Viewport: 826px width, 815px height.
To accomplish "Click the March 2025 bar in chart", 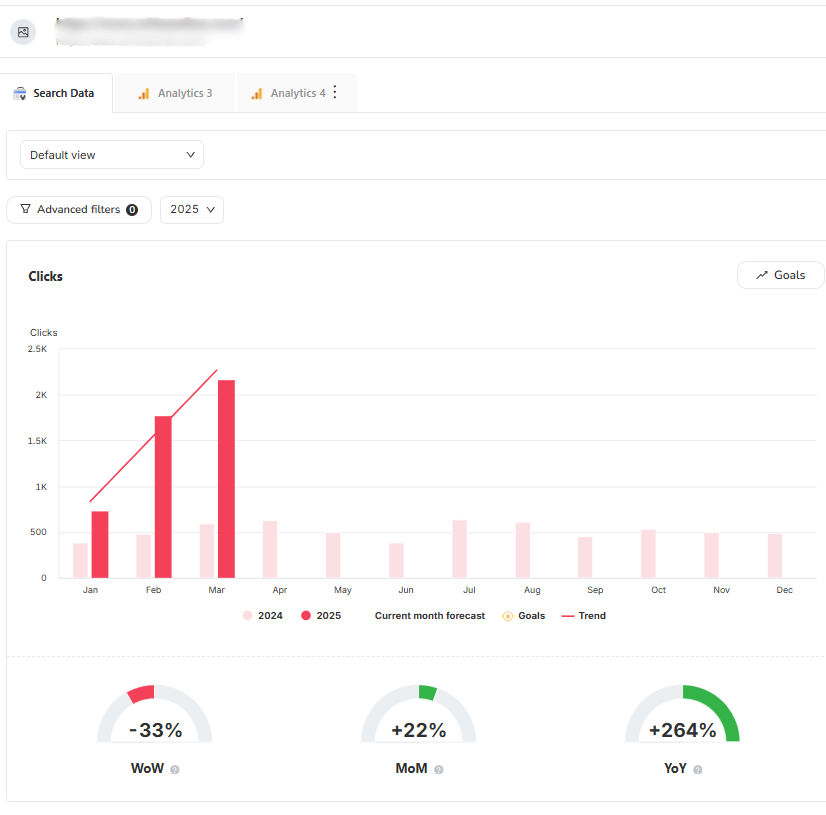I will pyautogui.click(x=226, y=478).
